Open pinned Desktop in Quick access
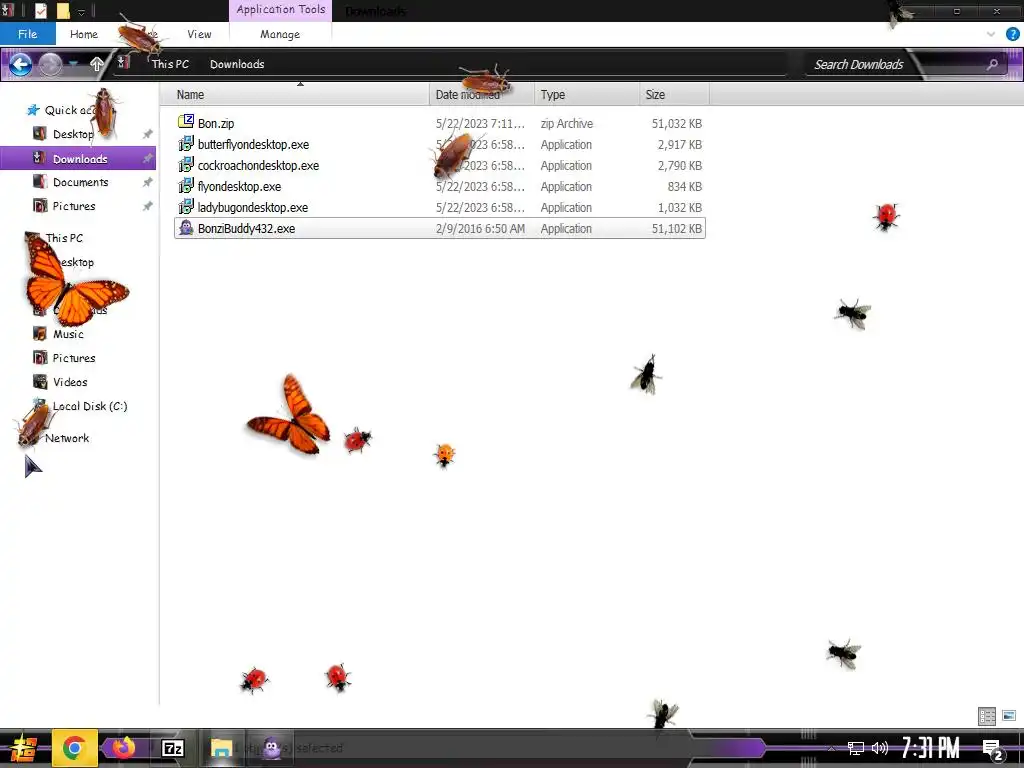 pos(72,134)
